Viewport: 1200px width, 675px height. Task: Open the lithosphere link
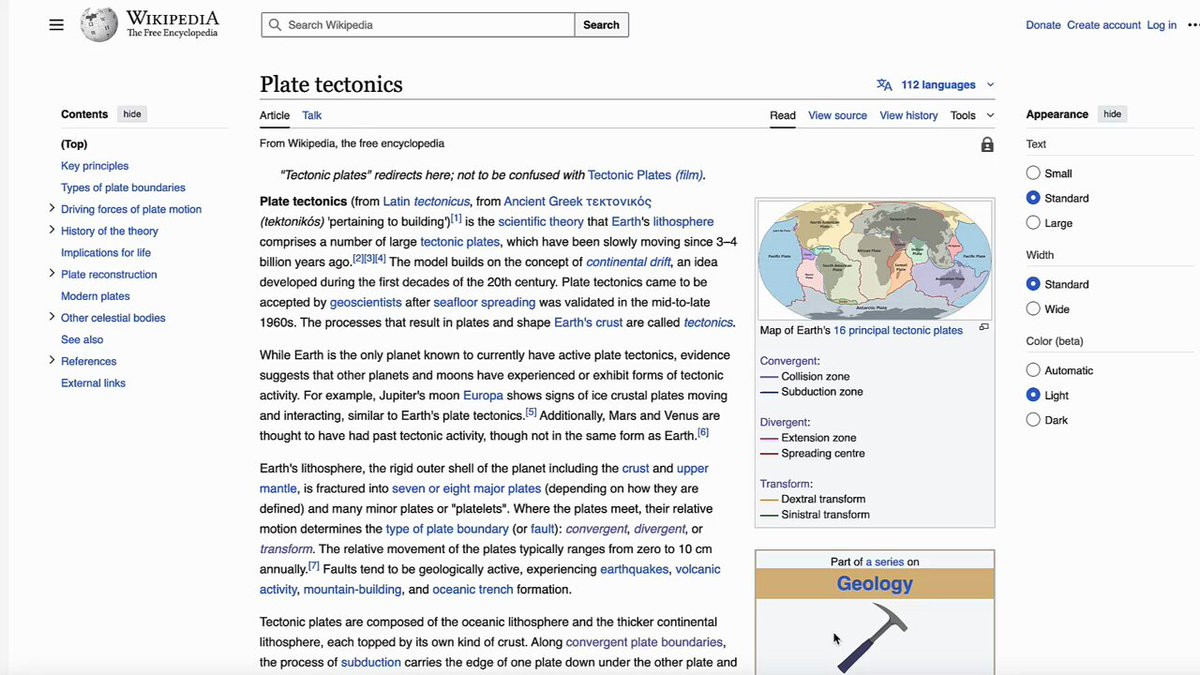[683, 222]
